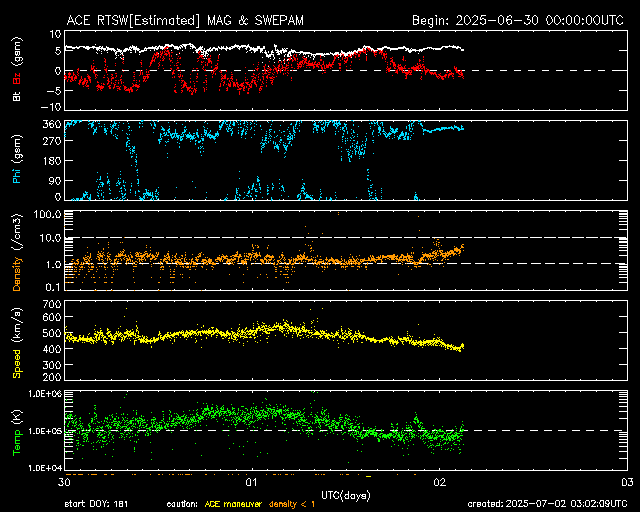This screenshot has height=512, width=640.
Task: Click the yellow Speed (km/s) axis label
Action: click(x=17, y=343)
